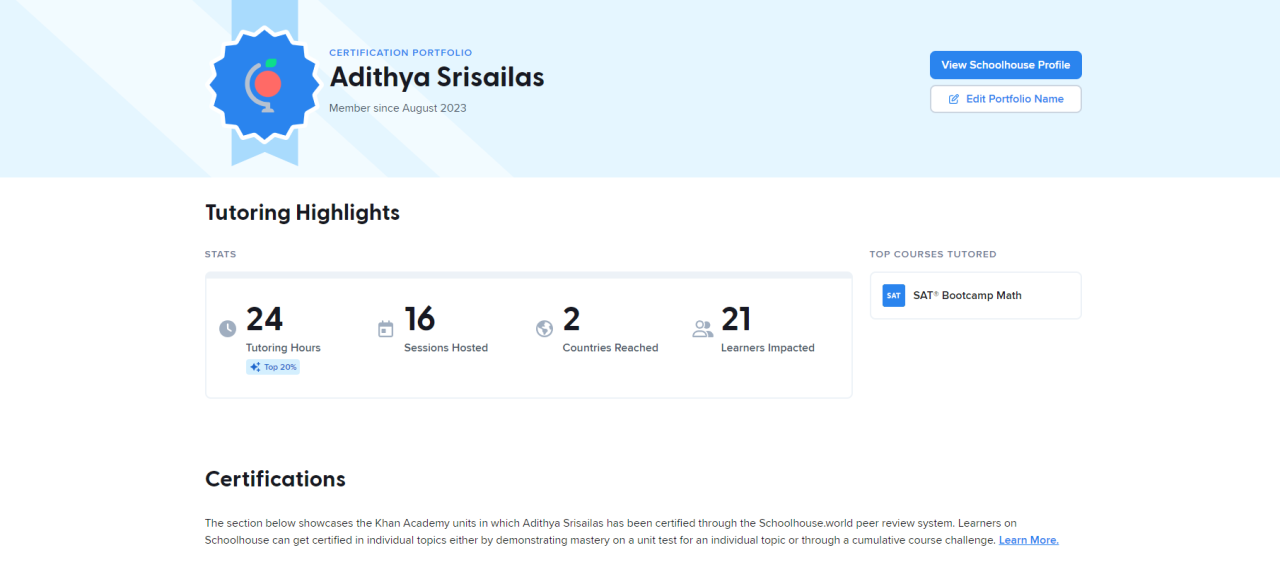This screenshot has width=1280, height=584.
Task: Click the 2 countries reached number
Action: [571, 319]
